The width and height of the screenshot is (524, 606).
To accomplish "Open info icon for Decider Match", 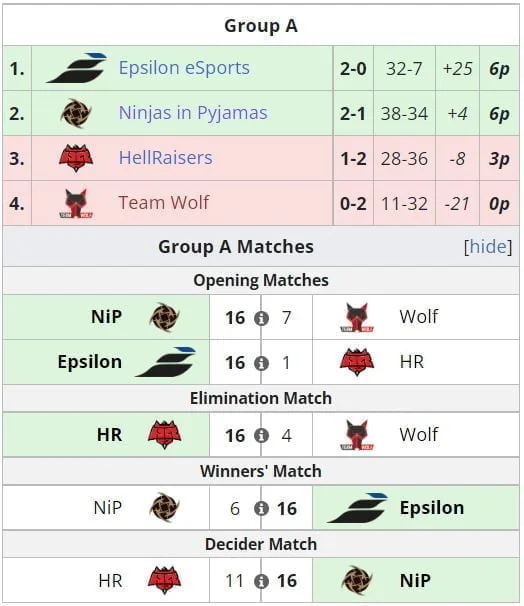I will click(x=261, y=581).
